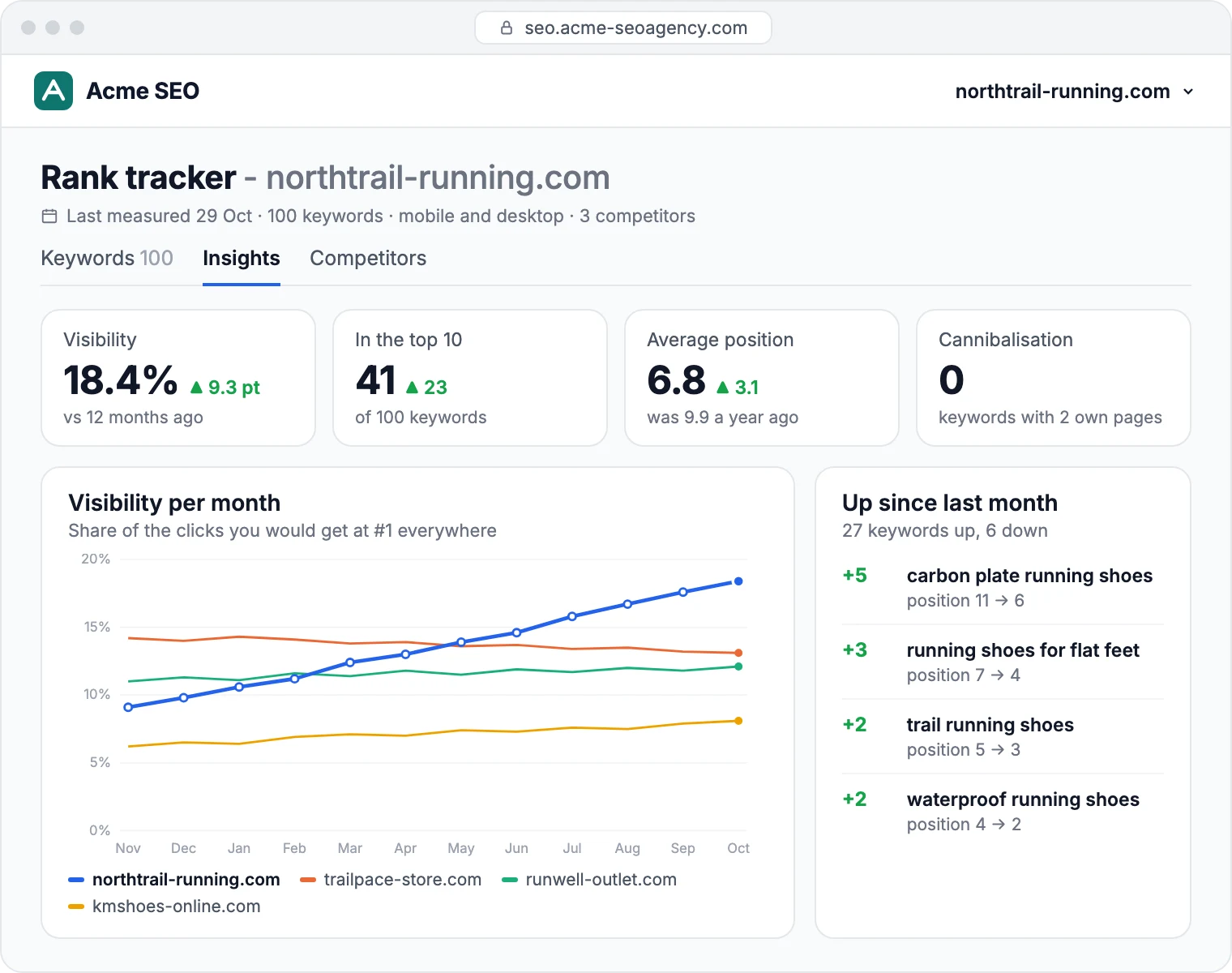The image size is (1232, 973).
Task: Click the 20% label on the chart axis
Action: (x=96, y=559)
